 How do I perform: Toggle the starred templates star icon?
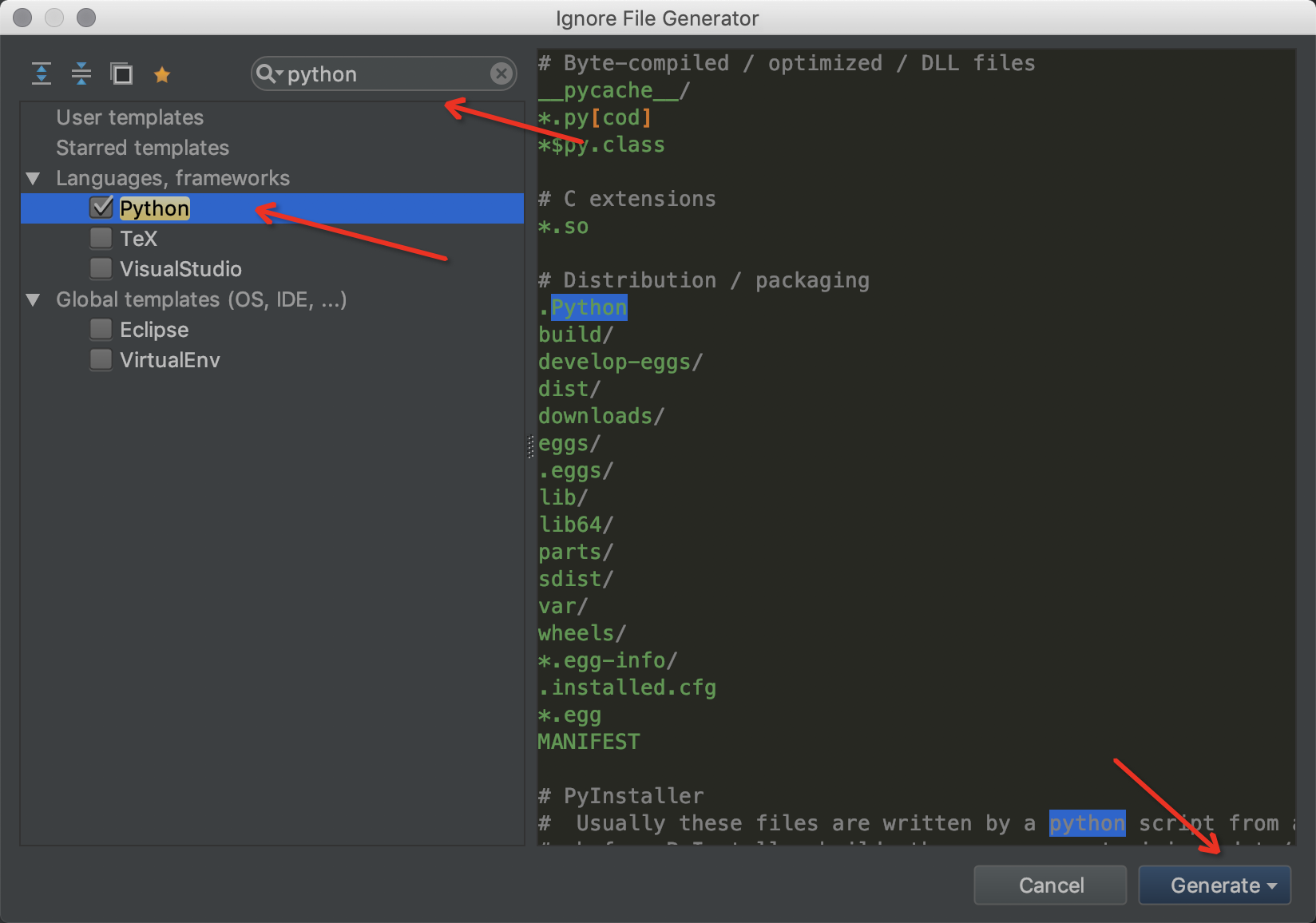(162, 75)
